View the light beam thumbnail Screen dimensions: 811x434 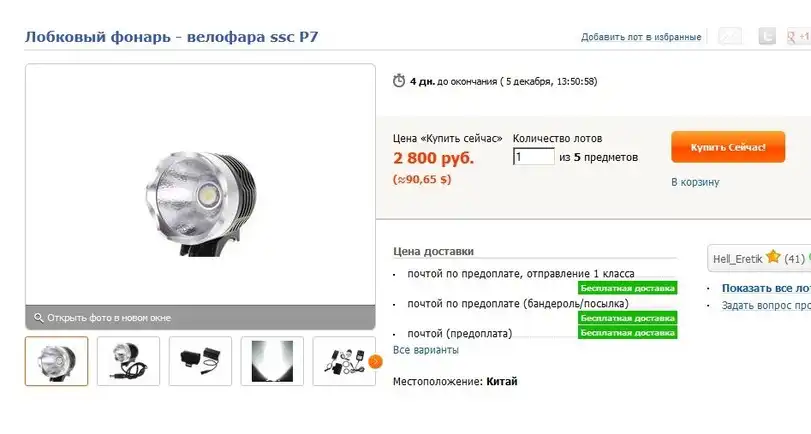(x=272, y=361)
